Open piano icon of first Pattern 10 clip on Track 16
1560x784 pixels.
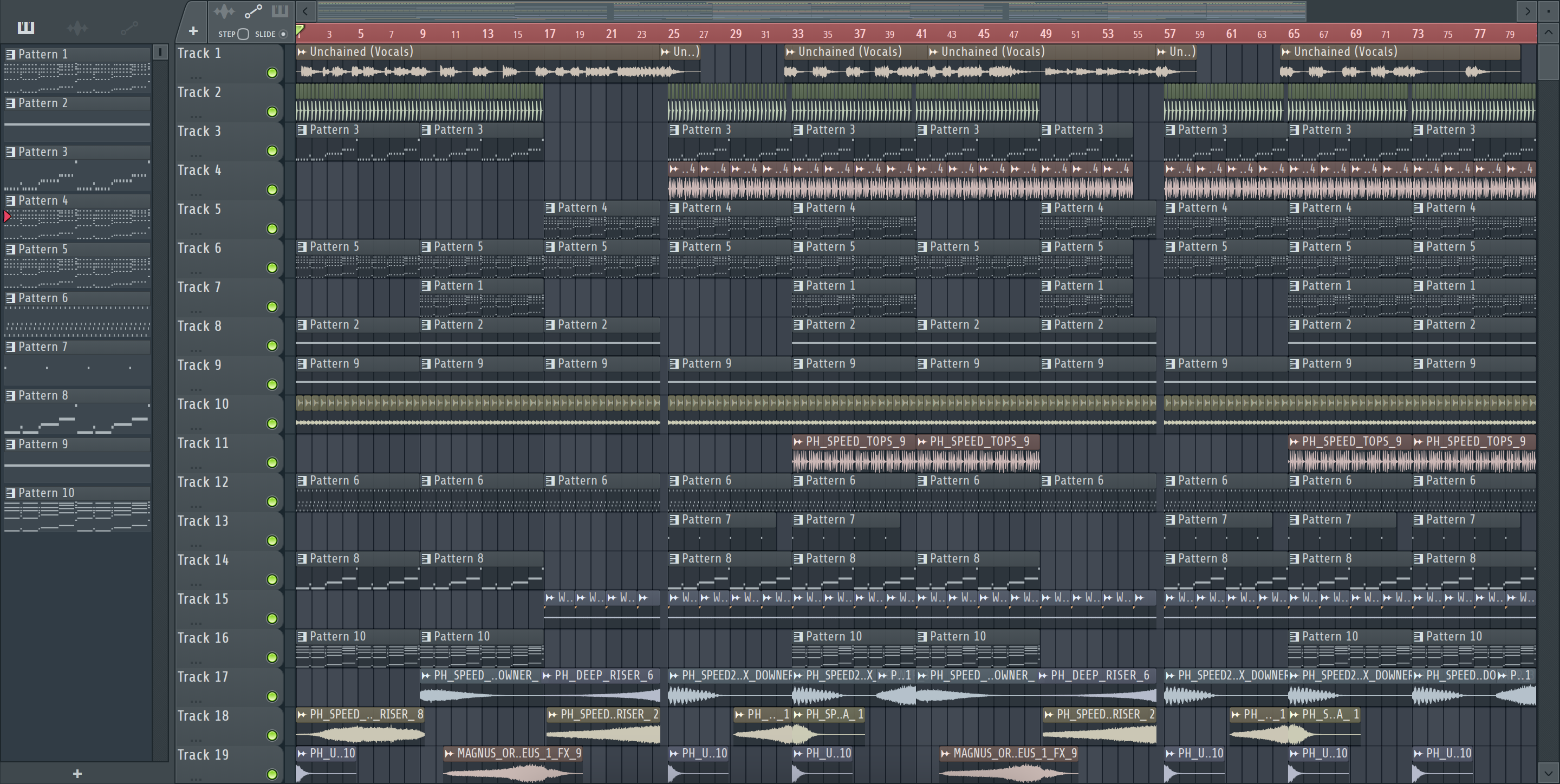pos(302,637)
